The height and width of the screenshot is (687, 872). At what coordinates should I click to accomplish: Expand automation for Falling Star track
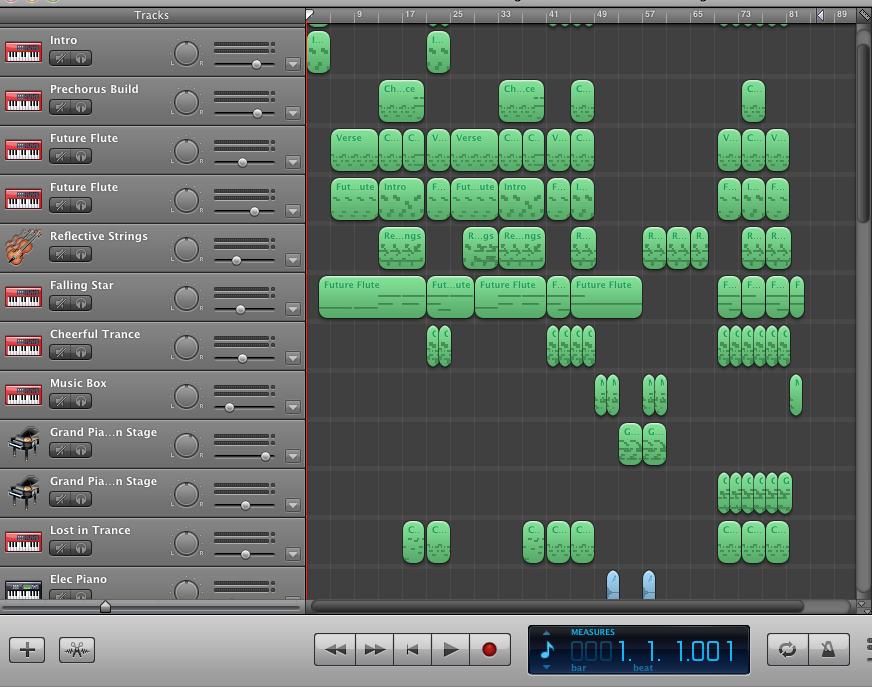pos(293,309)
